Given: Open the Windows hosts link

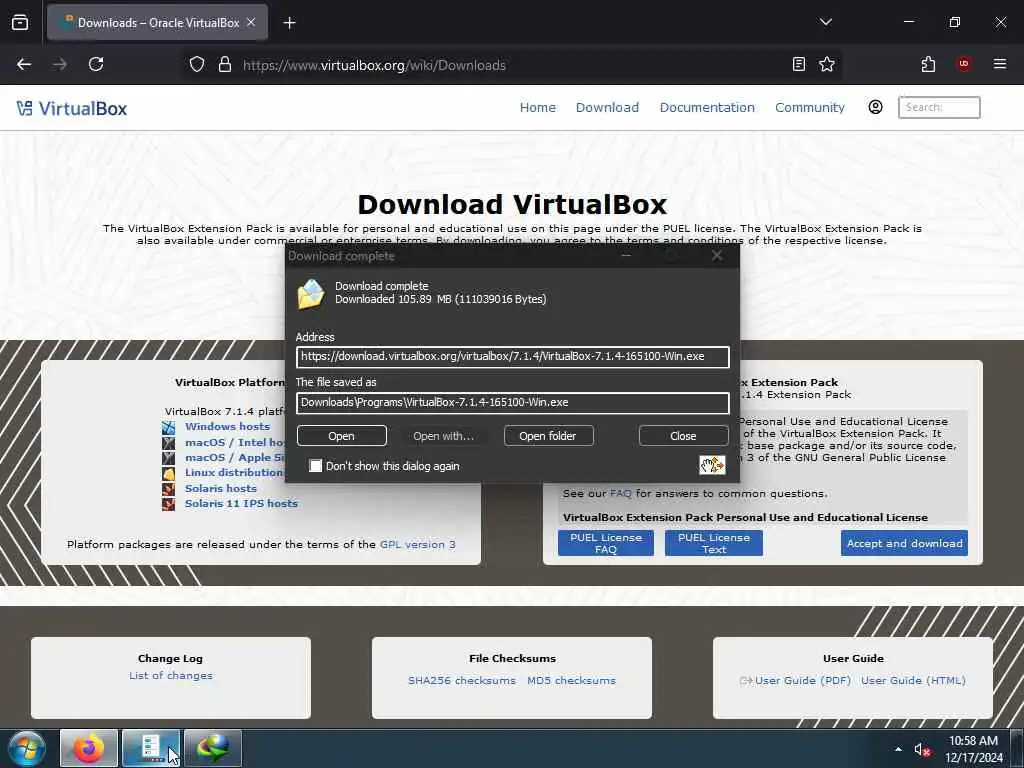Looking at the screenshot, I should click(x=227, y=426).
